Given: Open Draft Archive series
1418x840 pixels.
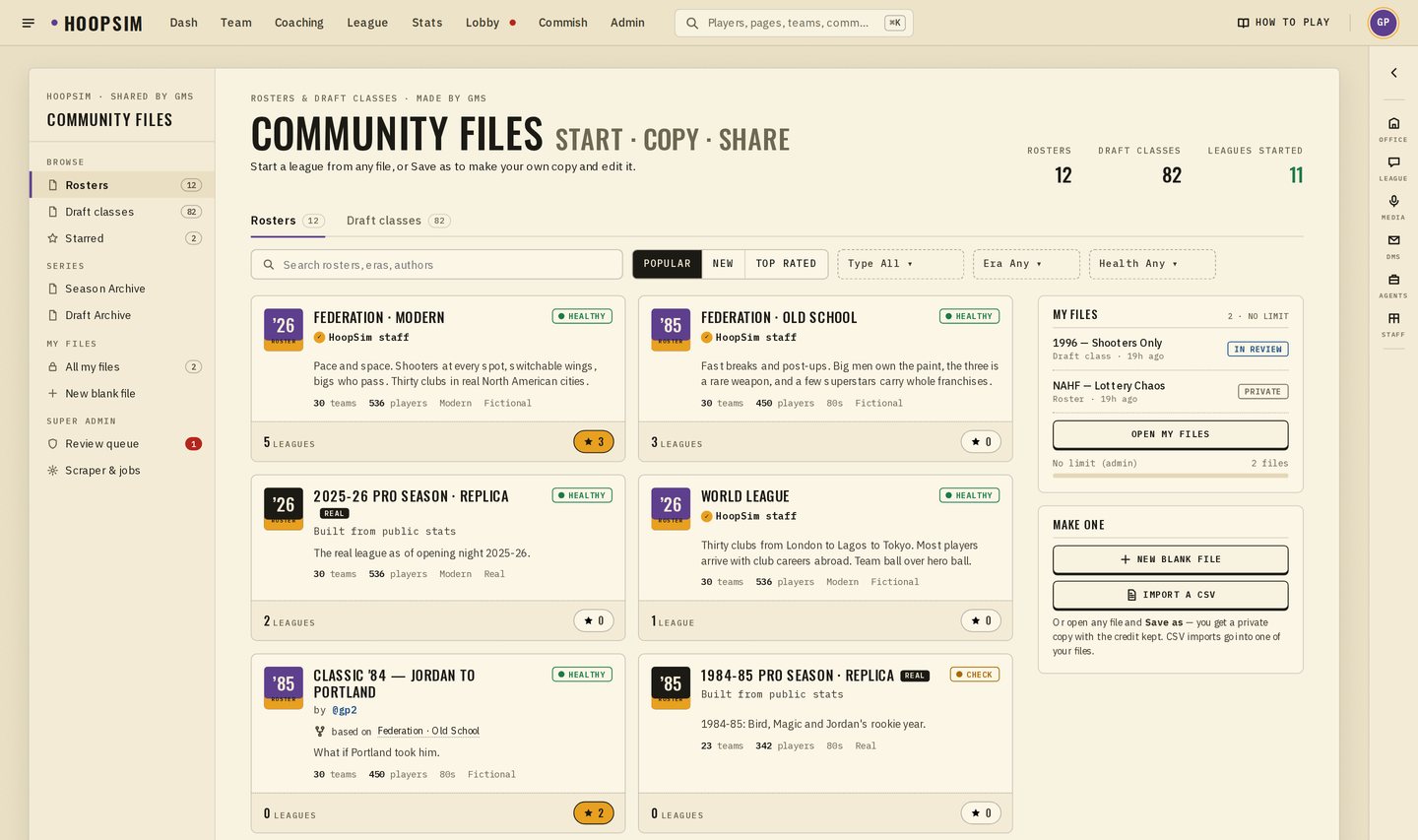Looking at the screenshot, I should [x=123, y=315].
